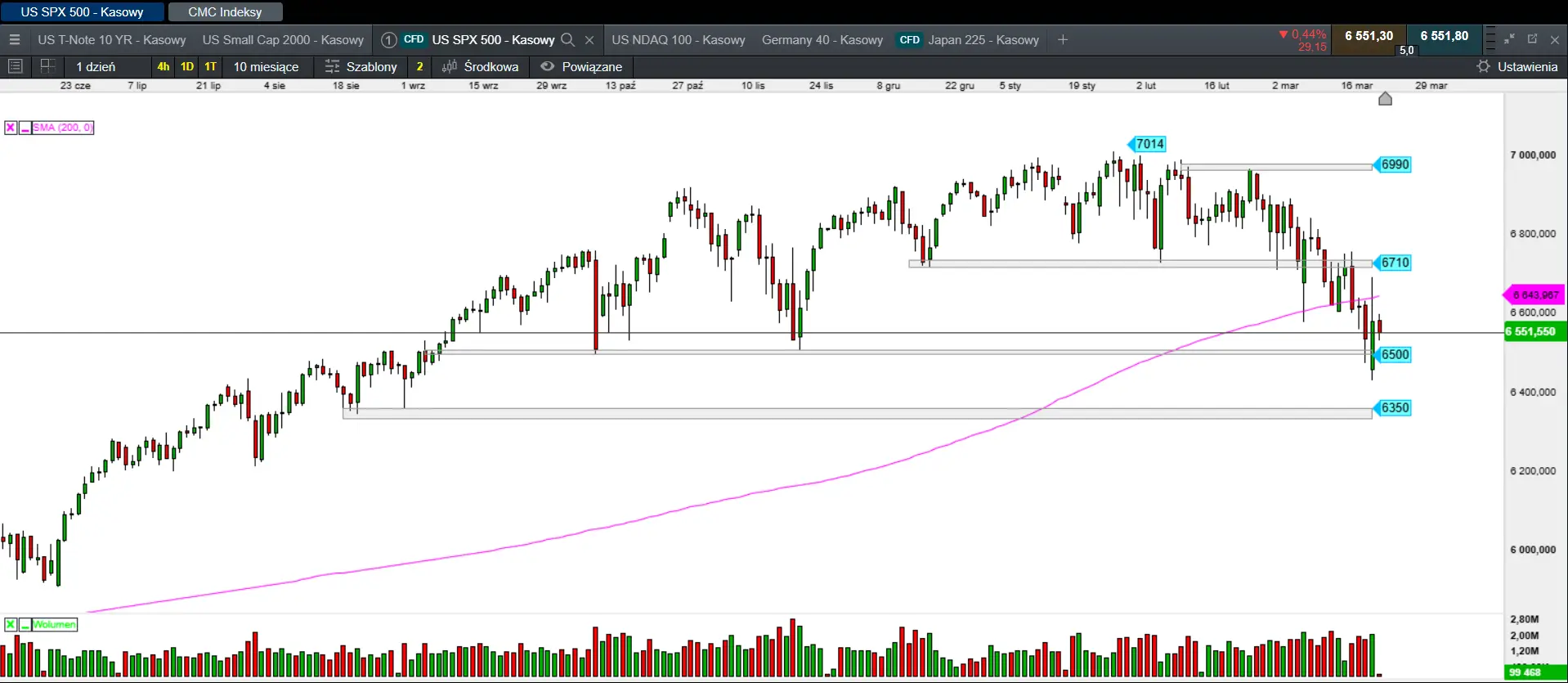Click the 6 551,30 sell price button
1568x683 pixels.
[1369, 37]
